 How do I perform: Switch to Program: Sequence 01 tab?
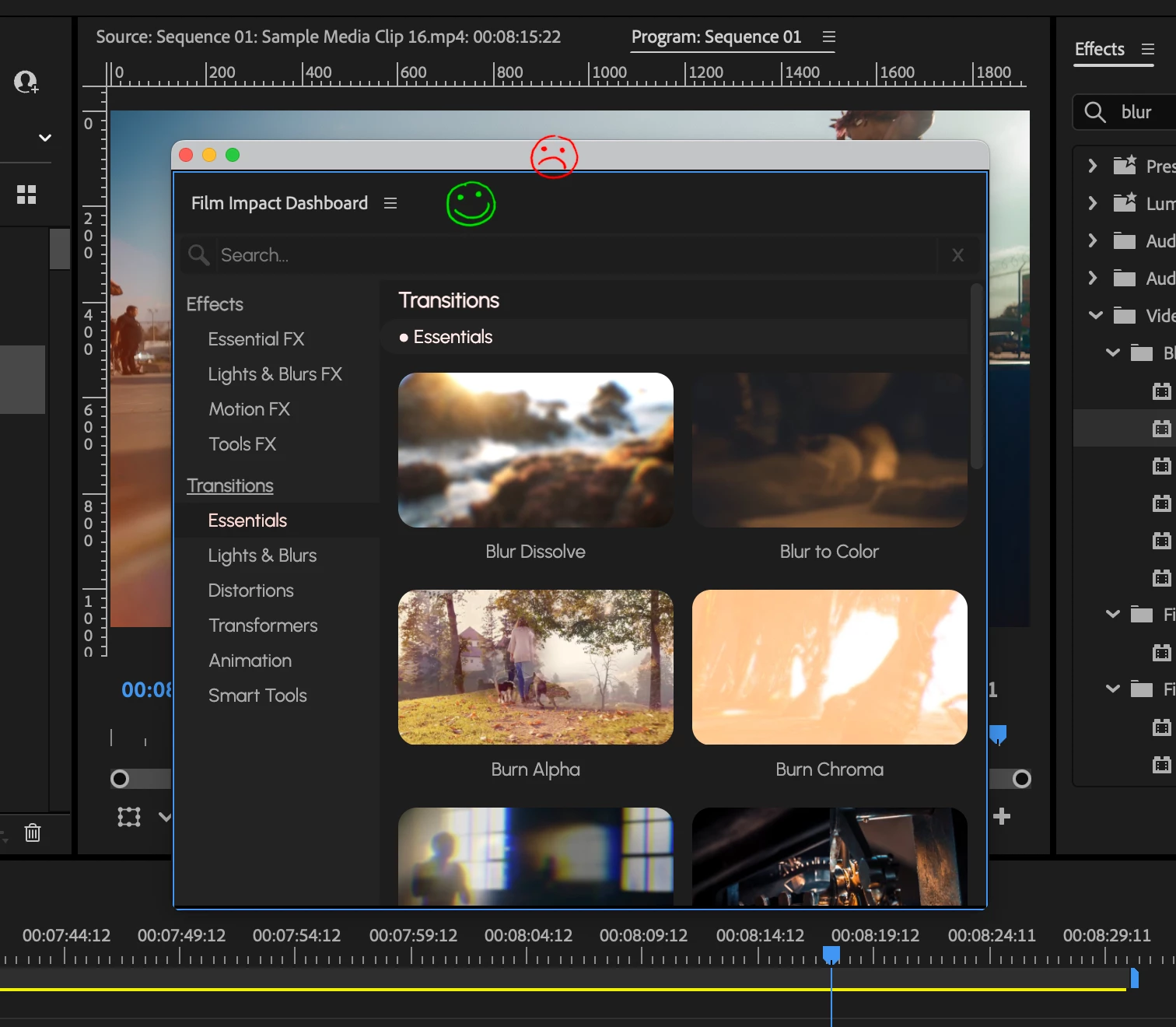(x=716, y=37)
